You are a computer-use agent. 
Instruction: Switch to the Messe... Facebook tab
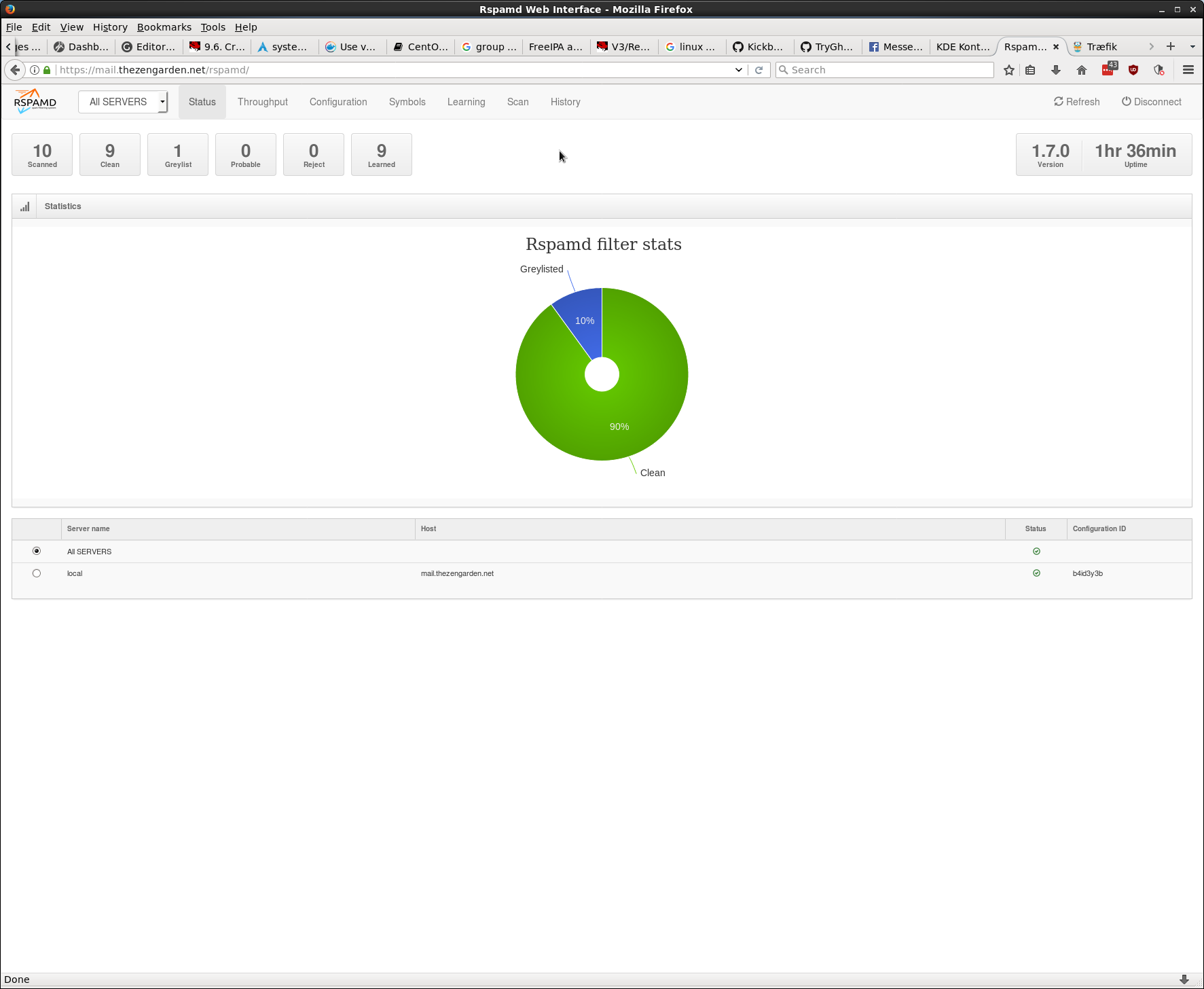(896, 47)
